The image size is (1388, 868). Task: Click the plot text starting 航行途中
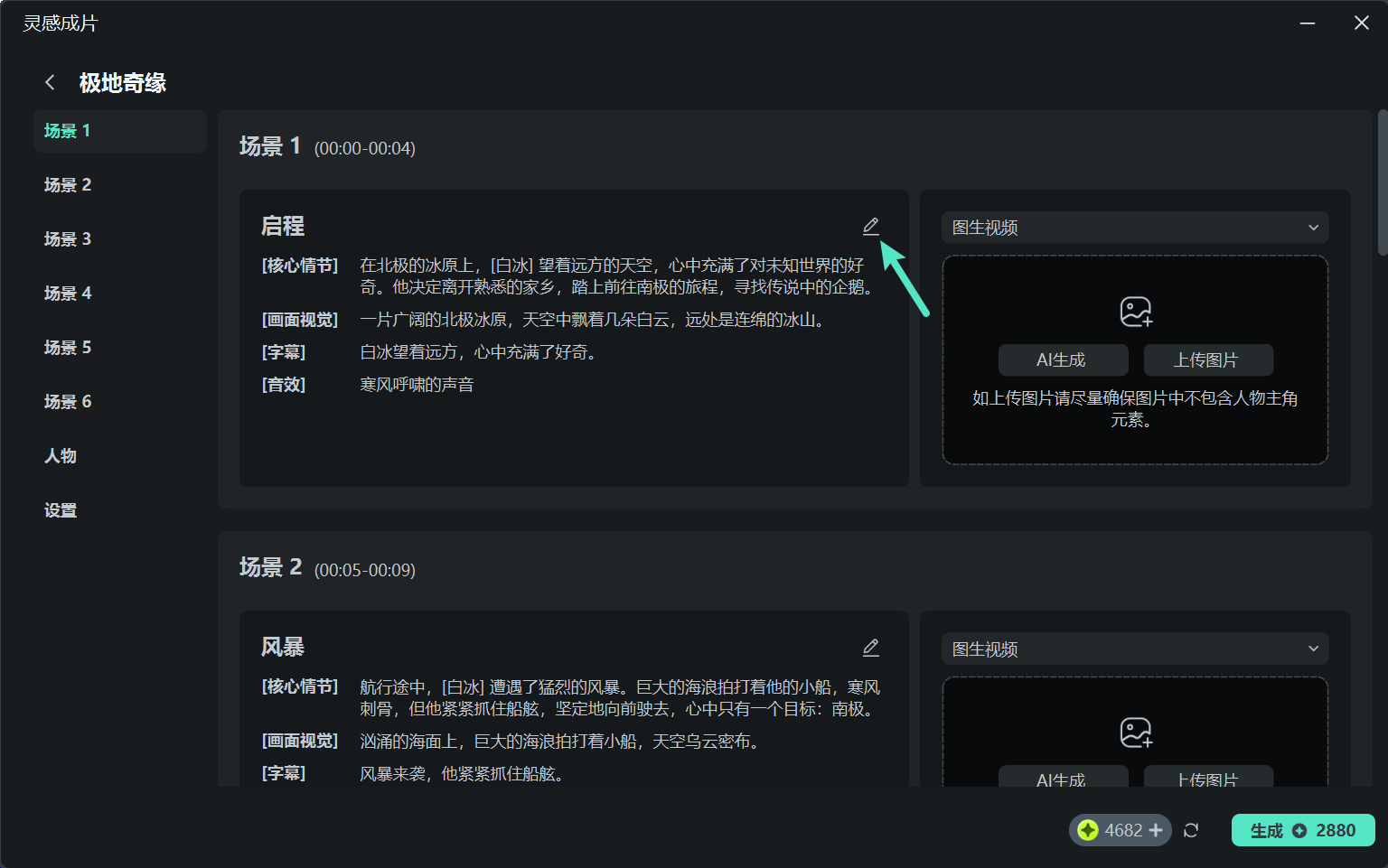620,698
